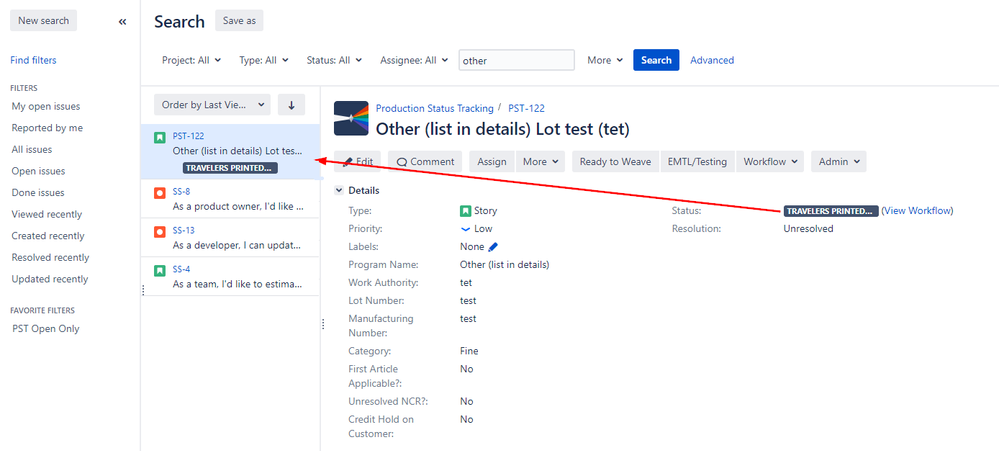Click the Ready to Weave transition button
Screen dimensions: 999x451
615,162
